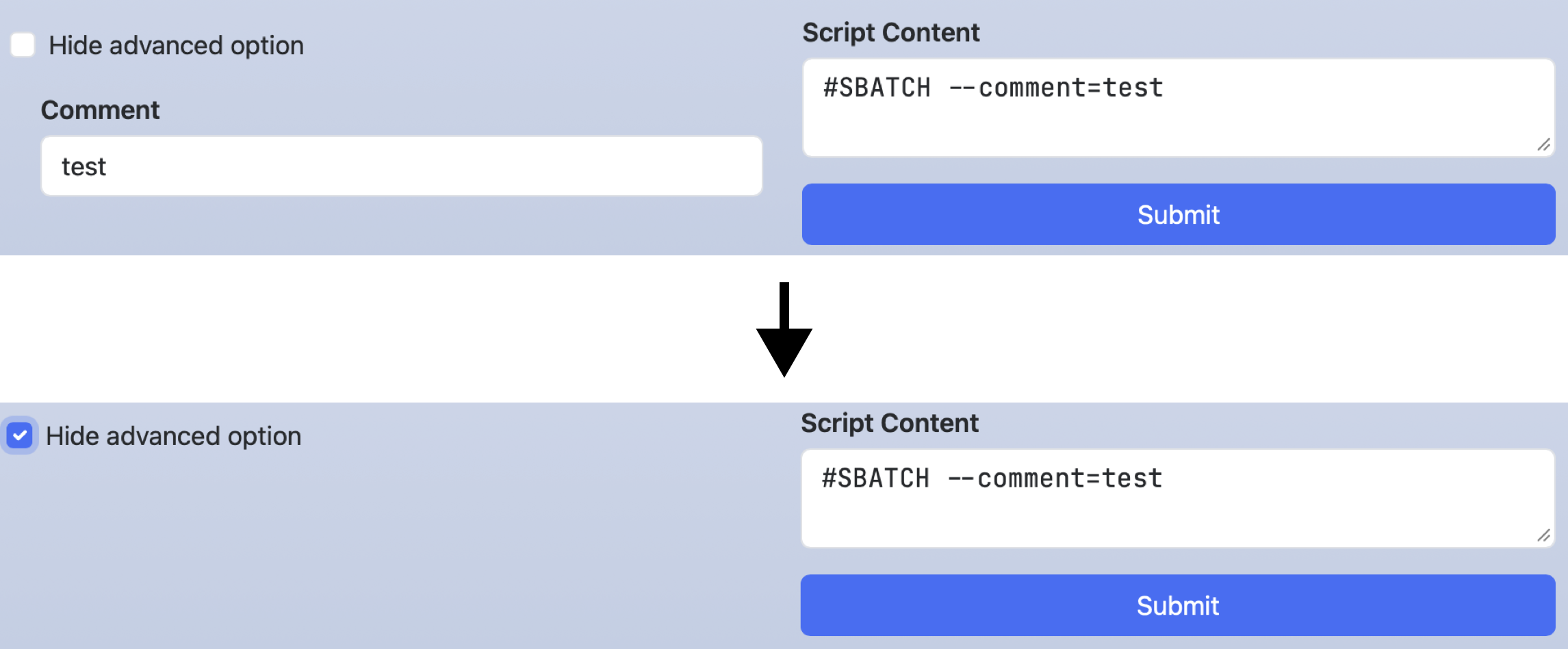Click the resize grip of the hidden-options script box

[x=1543, y=535]
